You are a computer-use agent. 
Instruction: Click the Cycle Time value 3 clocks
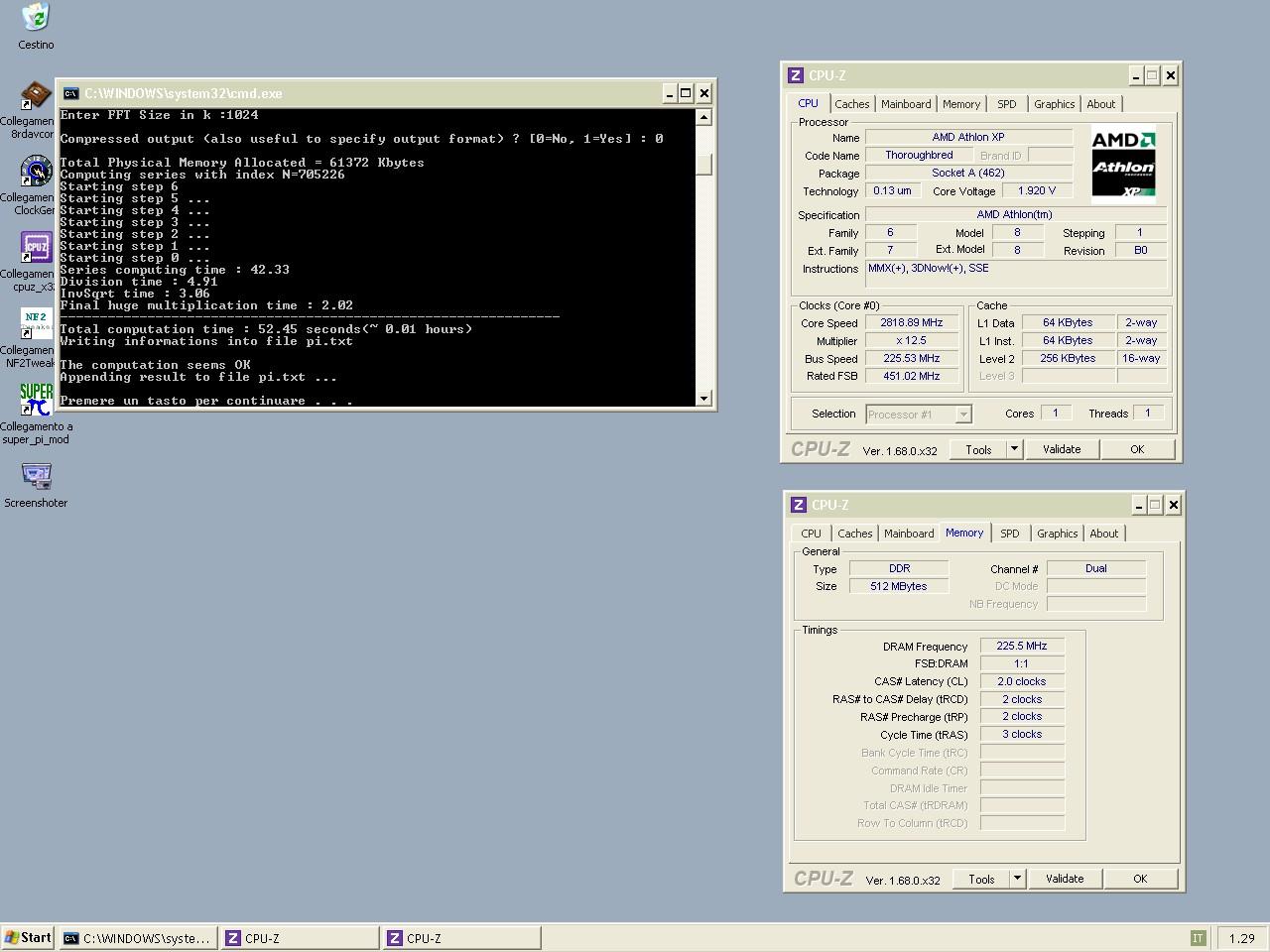(1022, 734)
